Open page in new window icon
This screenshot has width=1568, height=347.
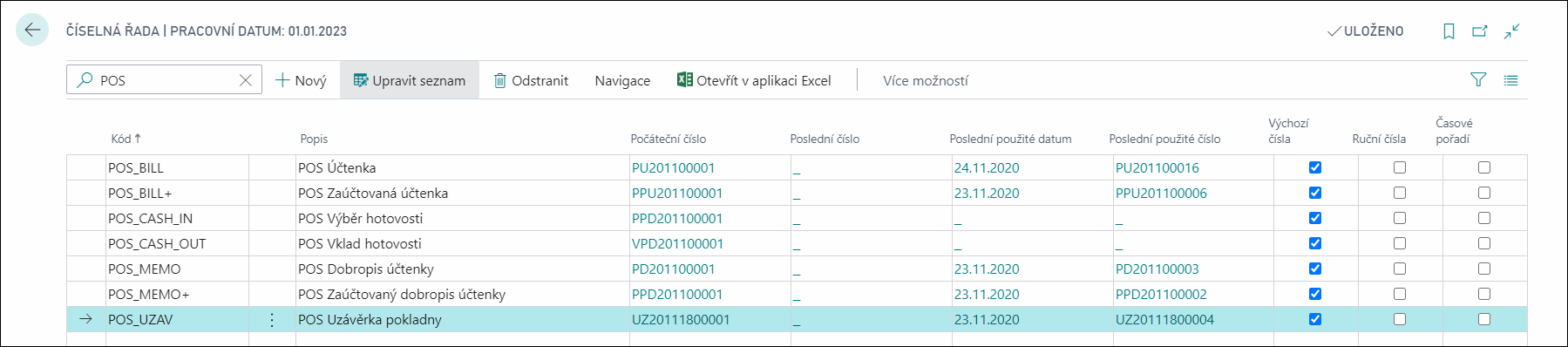tap(1480, 31)
